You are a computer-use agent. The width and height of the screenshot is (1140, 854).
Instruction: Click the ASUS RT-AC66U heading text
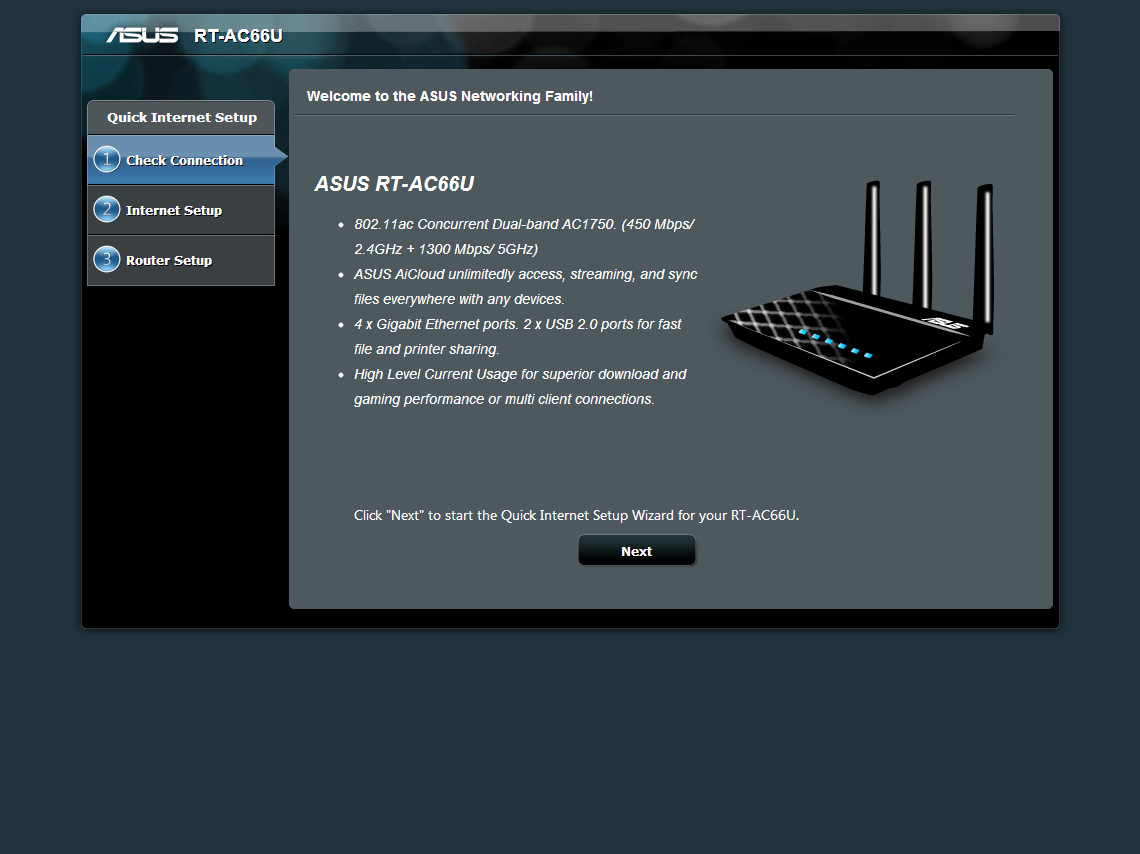tap(395, 184)
